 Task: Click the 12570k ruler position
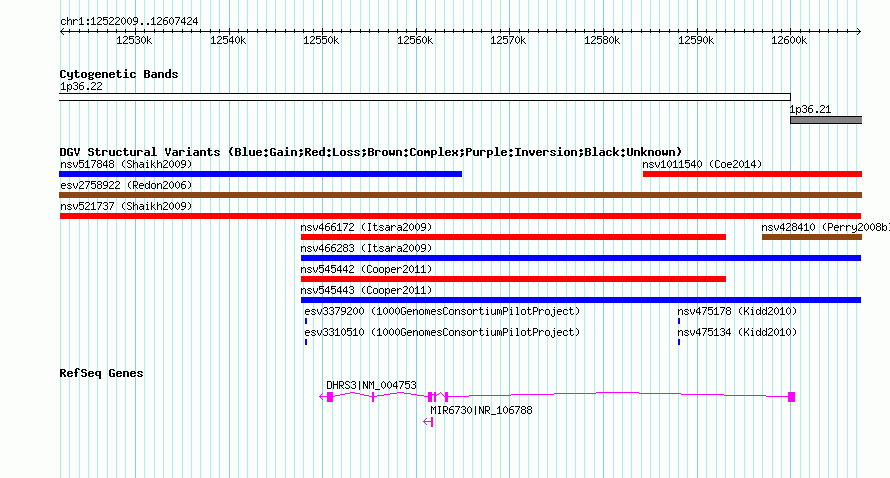click(x=509, y=40)
